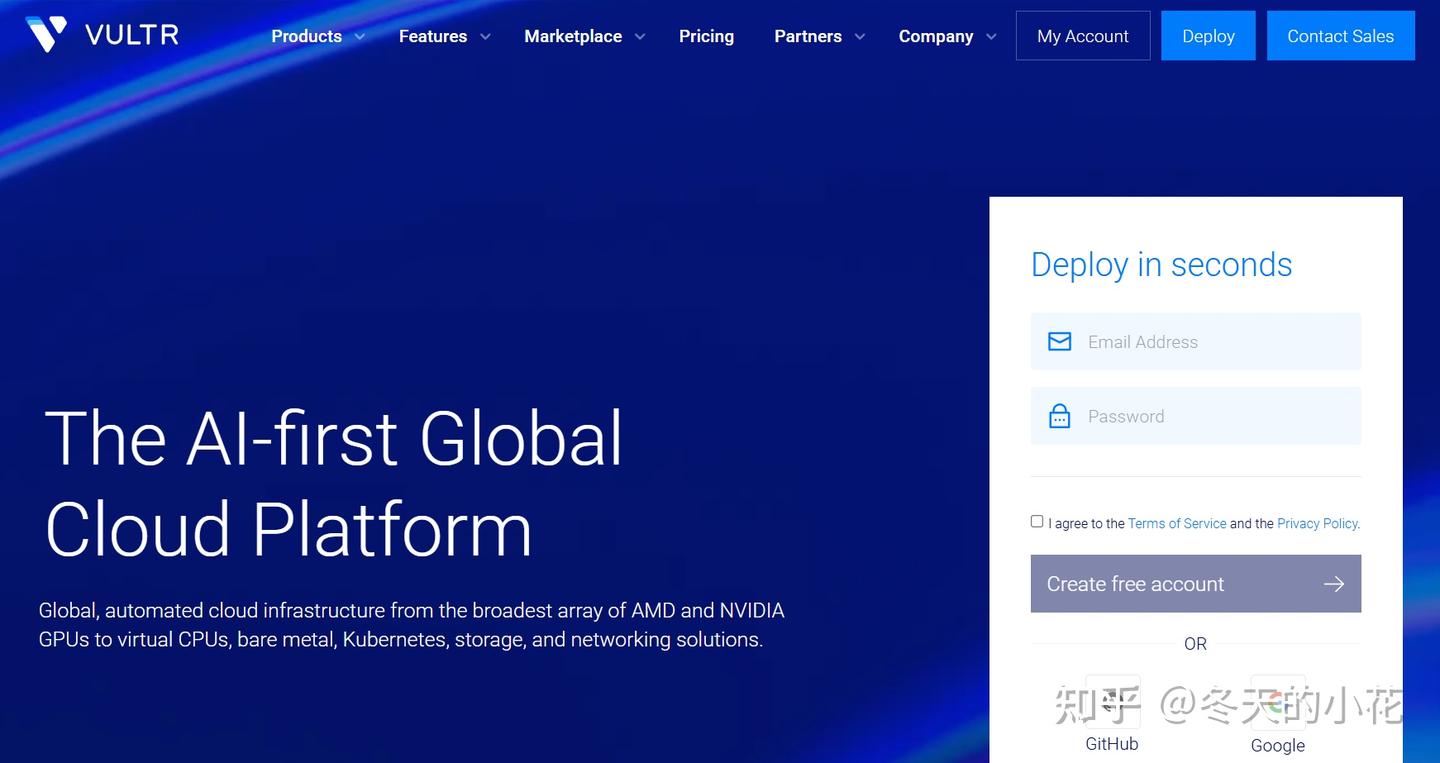The width and height of the screenshot is (1440, 763).
Task: Open the Terms of Service link
Action: 1177,523
